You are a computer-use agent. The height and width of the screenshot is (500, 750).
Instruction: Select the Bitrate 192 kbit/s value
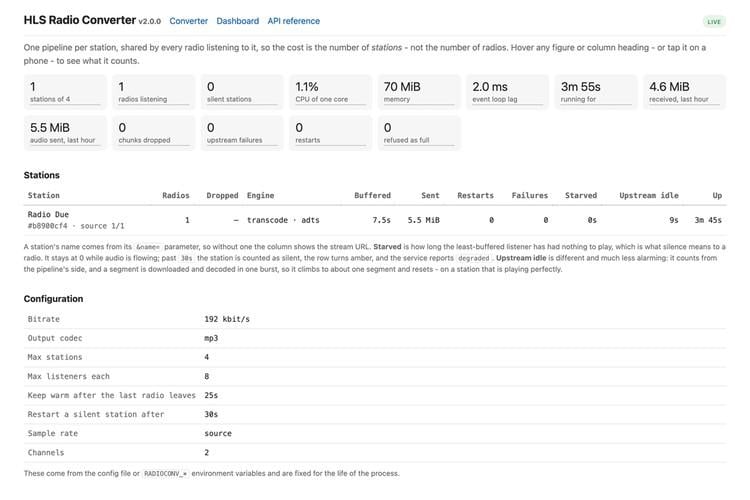pyautogui.click(x=227, y=319)
